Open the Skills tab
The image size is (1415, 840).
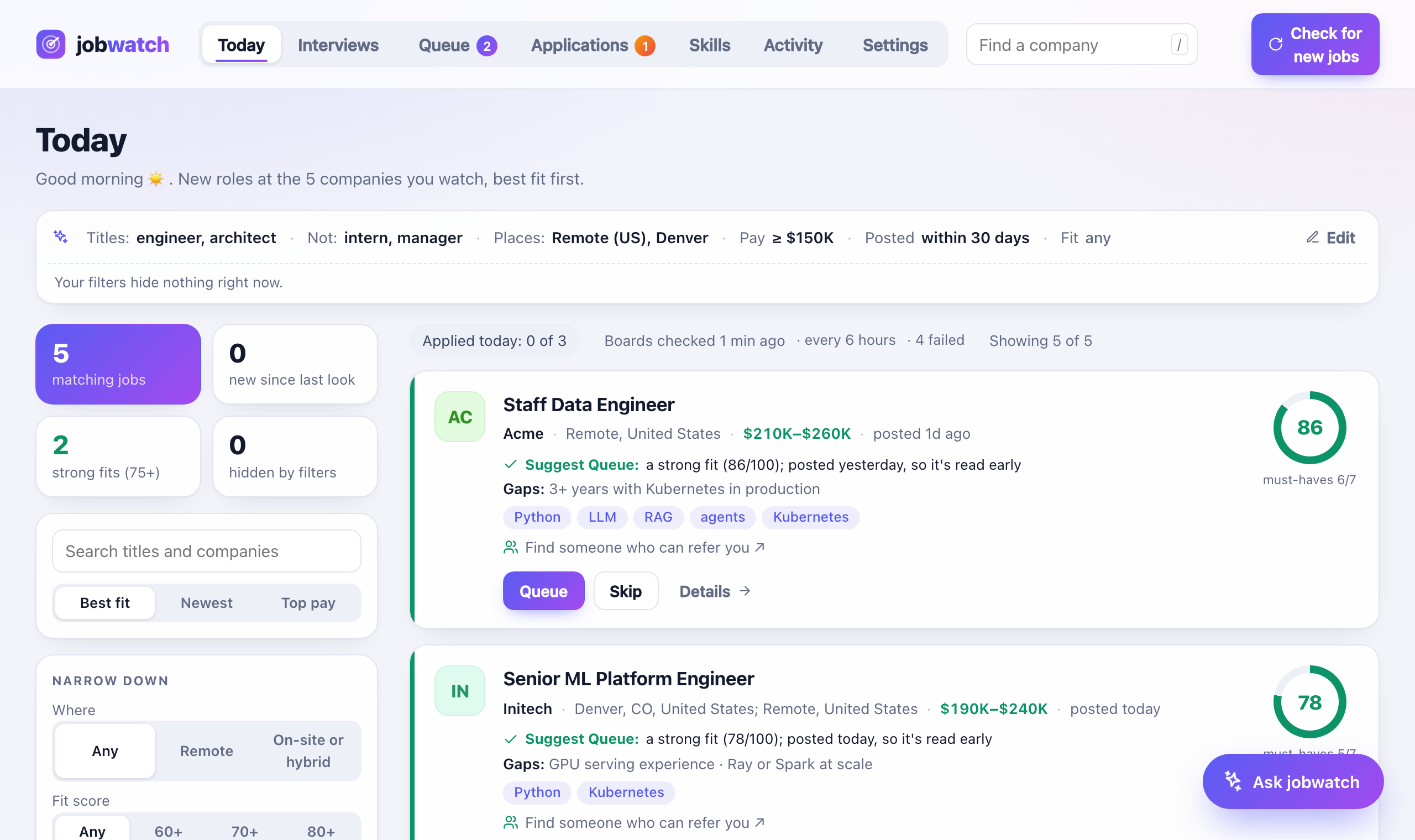[710, 45]
